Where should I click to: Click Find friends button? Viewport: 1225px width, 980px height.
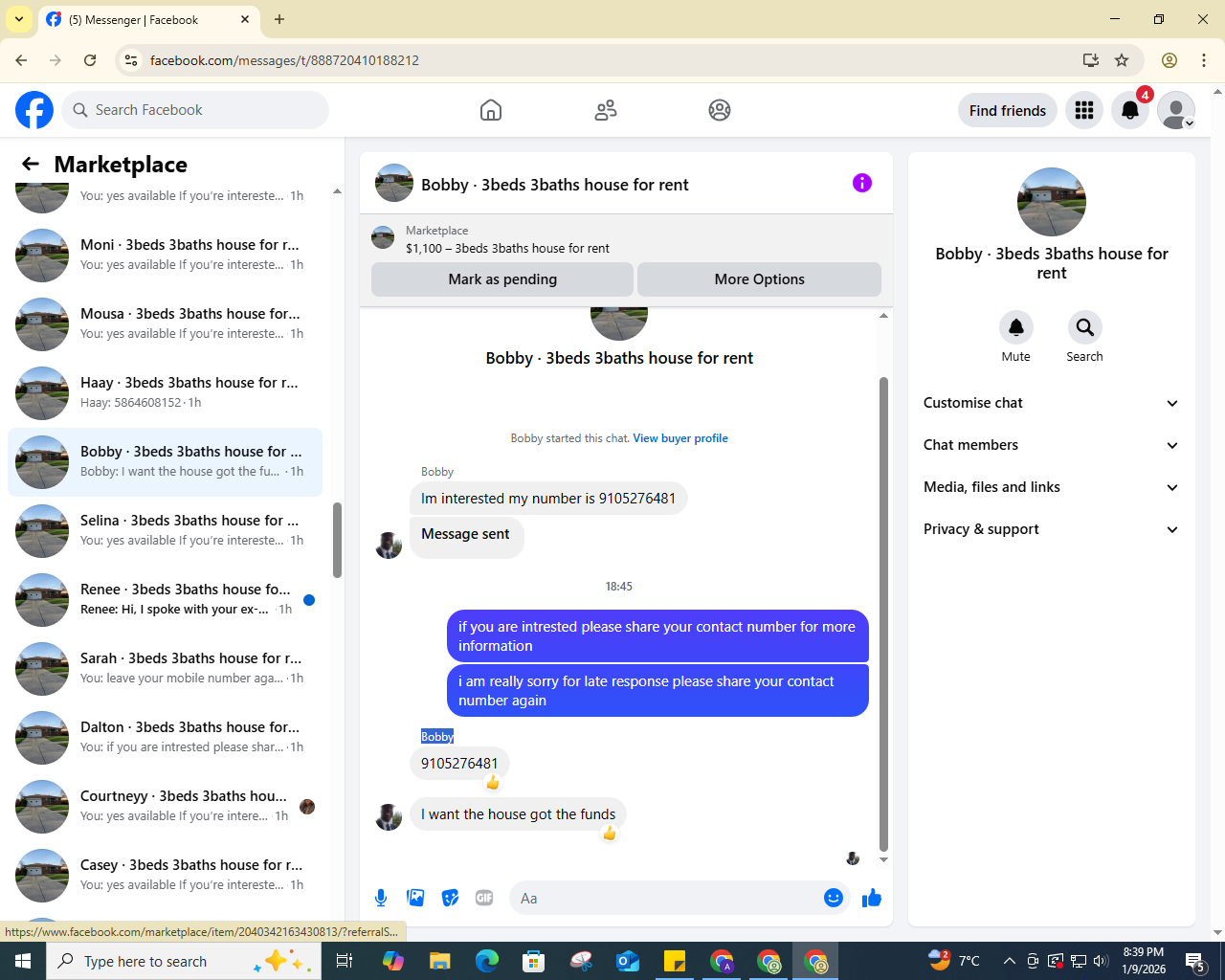pyautogui.click(x=1008, y=110)
